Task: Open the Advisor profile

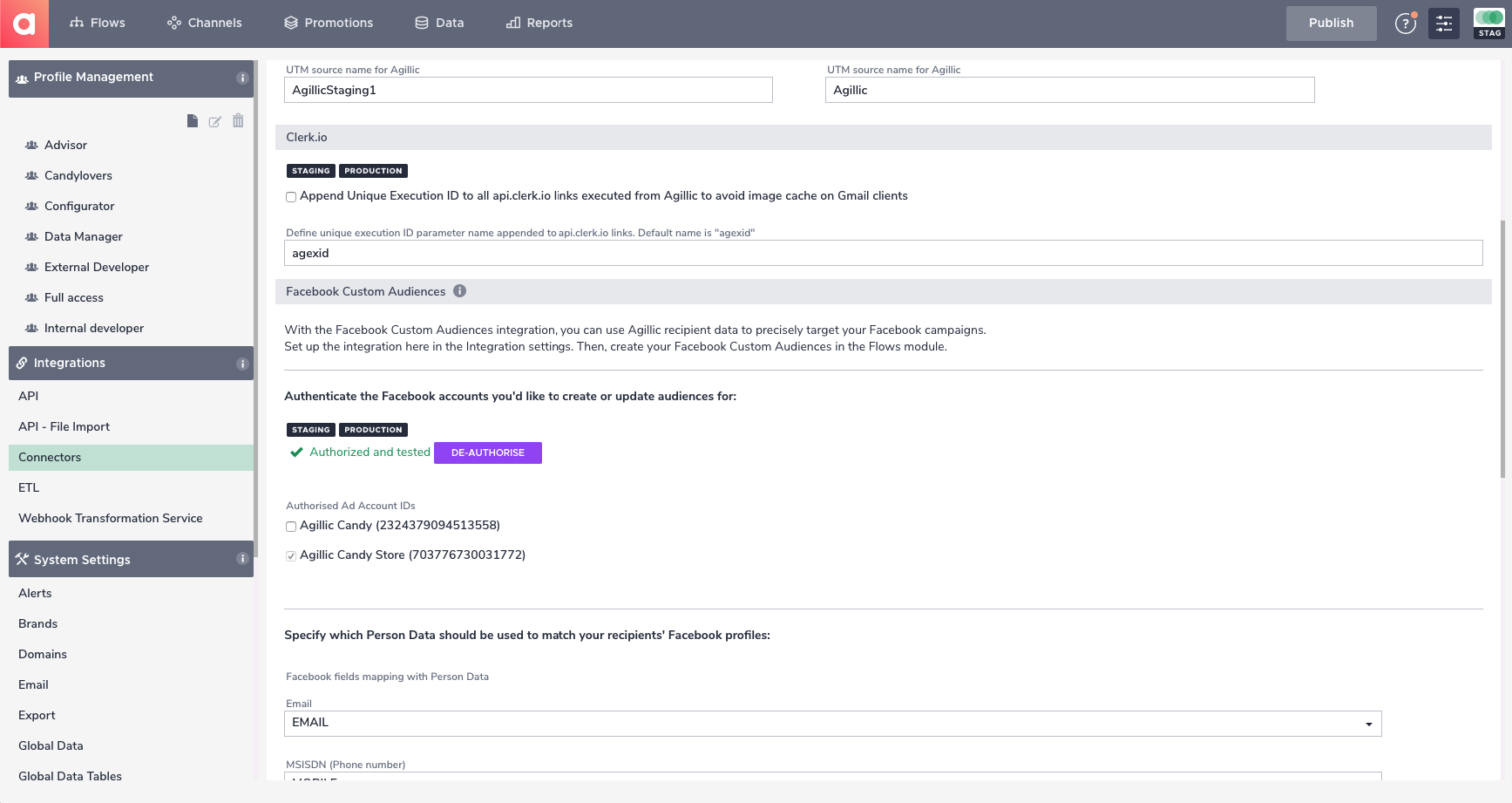Action: pos(65,145)
